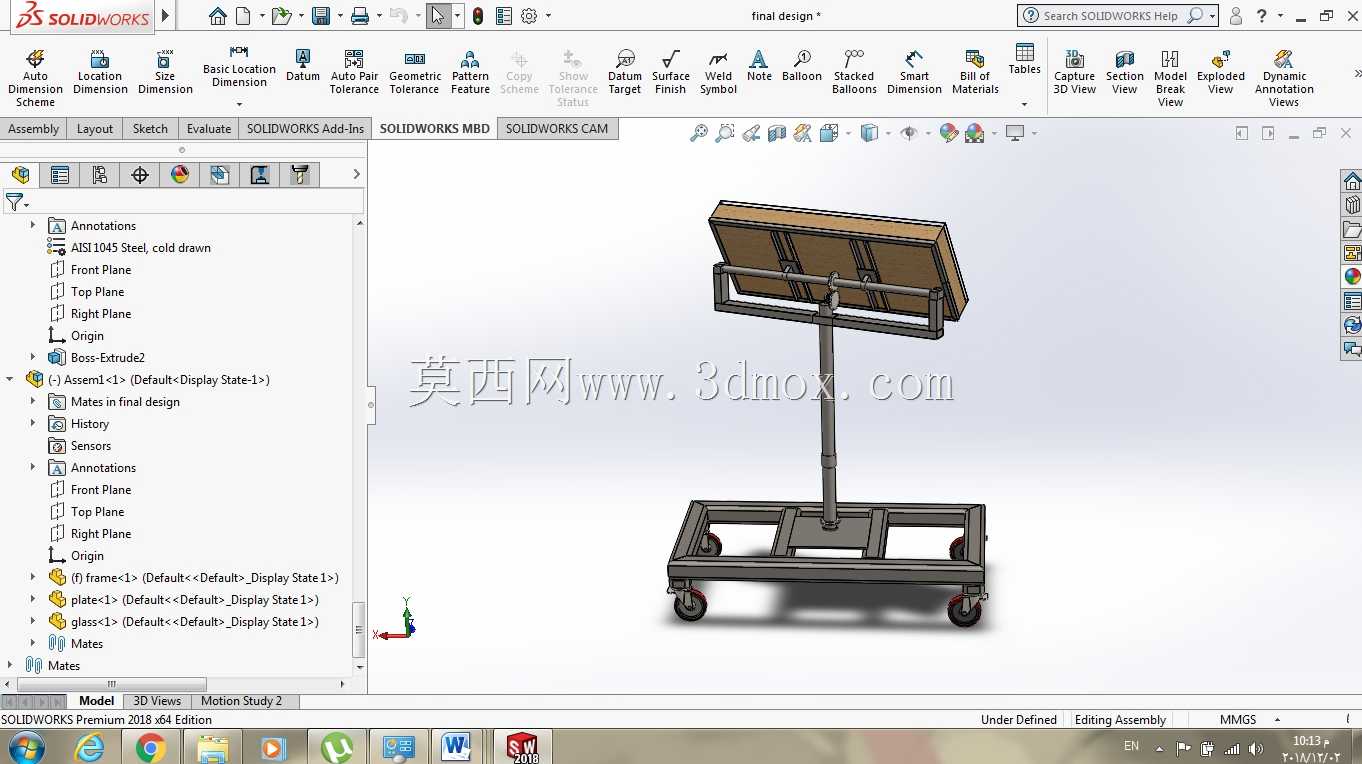Click the Zoom to Area icon
This screenshot has width=1362, height=764.
tap(725, 133)
